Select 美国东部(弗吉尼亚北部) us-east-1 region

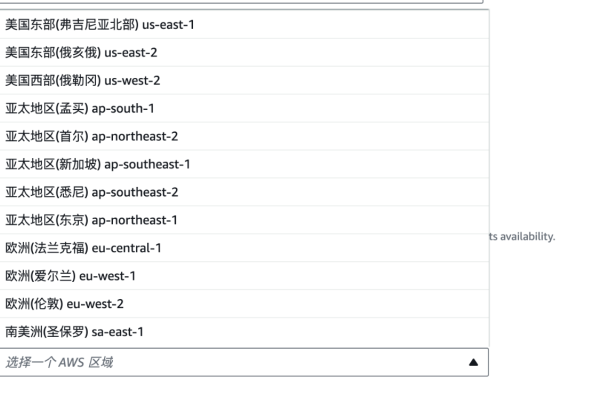244,24
